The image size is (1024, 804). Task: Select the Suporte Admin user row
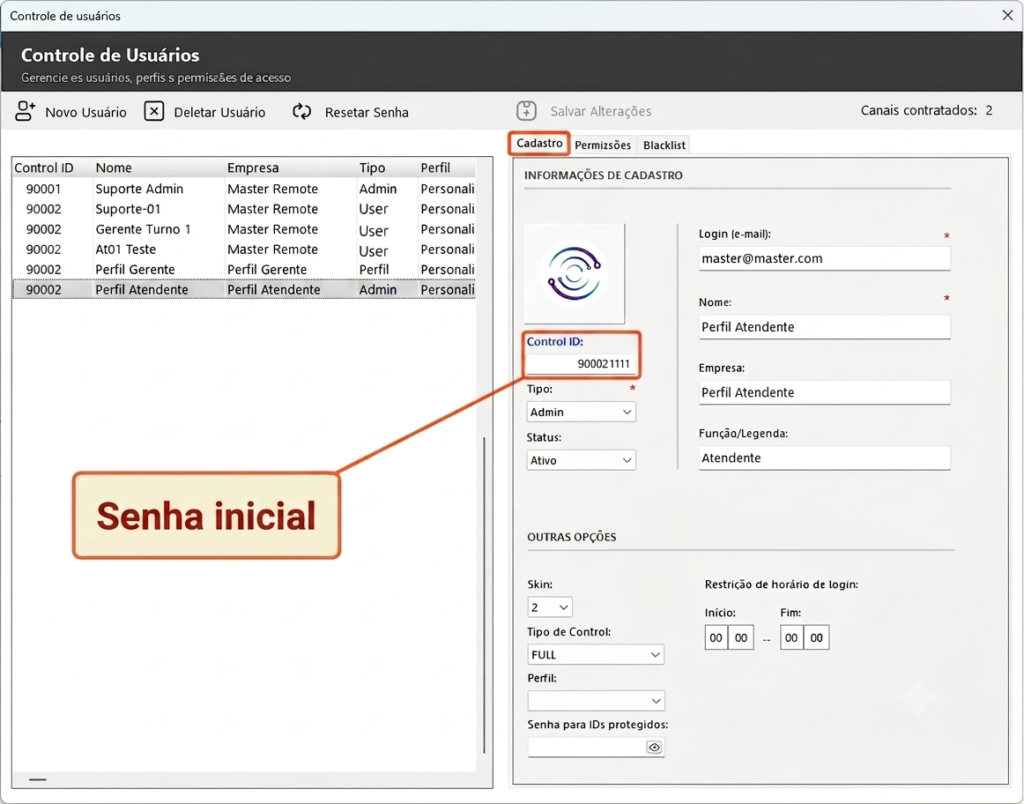(244, 189)
